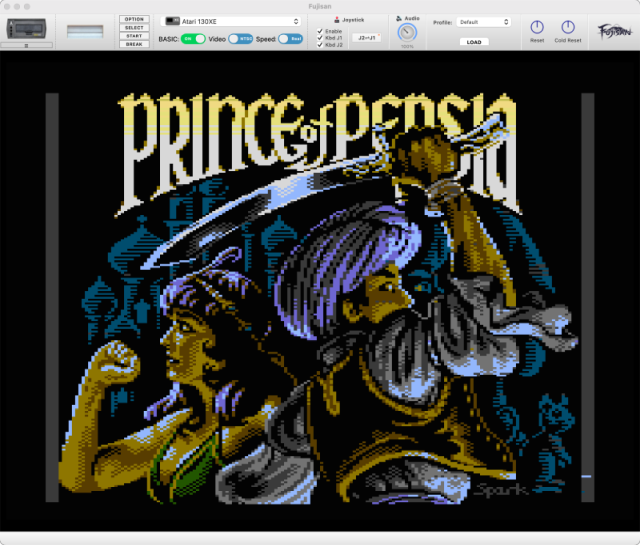Click the joystick icon in Joystick header
Viewport: 640px width, 545px height.
337,20
